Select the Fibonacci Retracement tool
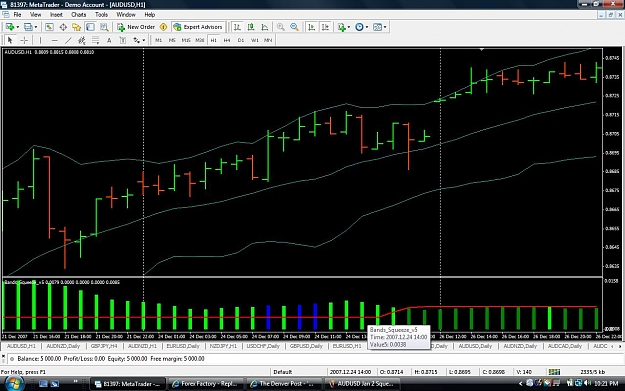This screenshot has height=391, width=625. [x=95, y=40]
